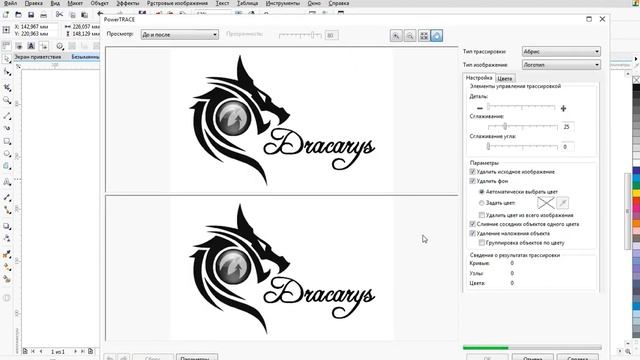
Task: Click the eyedropper next to Задать цвет
Action: click(562, 202)
